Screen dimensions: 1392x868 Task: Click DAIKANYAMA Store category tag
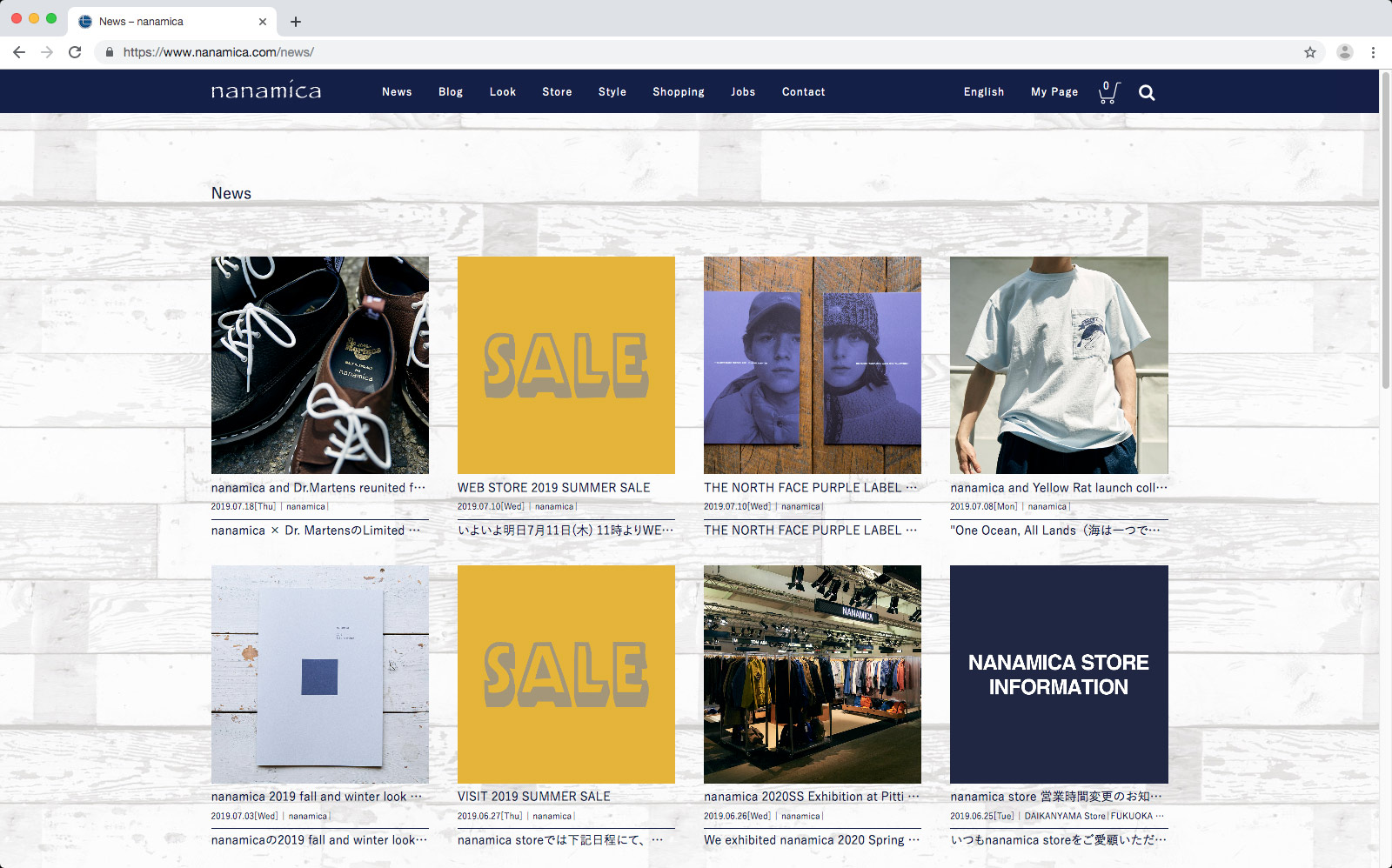coord(1065,816)
